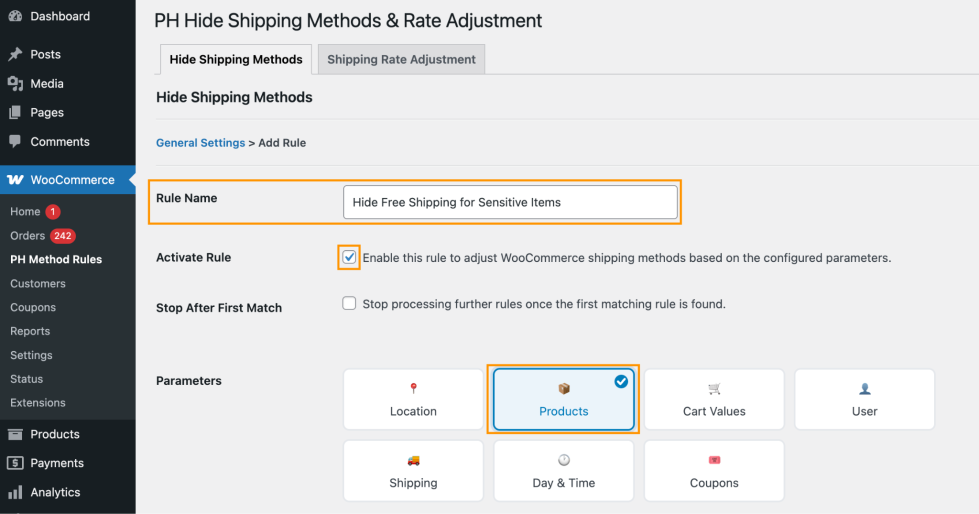Enable Stop After First Match checkbox
Screen dimensions: 979x514
coord(349,304)
